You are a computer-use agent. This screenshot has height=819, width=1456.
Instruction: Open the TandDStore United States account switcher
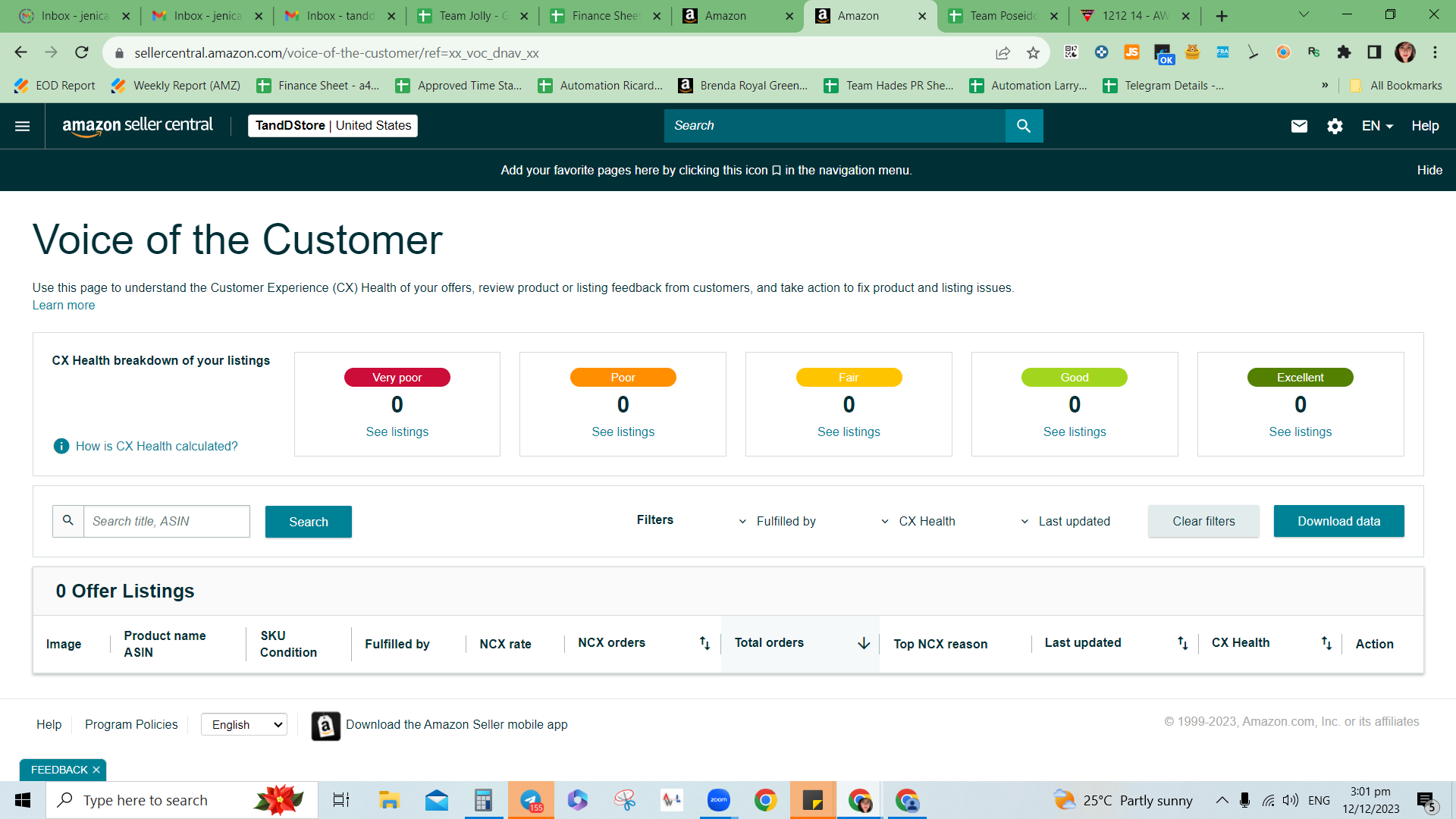(333, 125)
